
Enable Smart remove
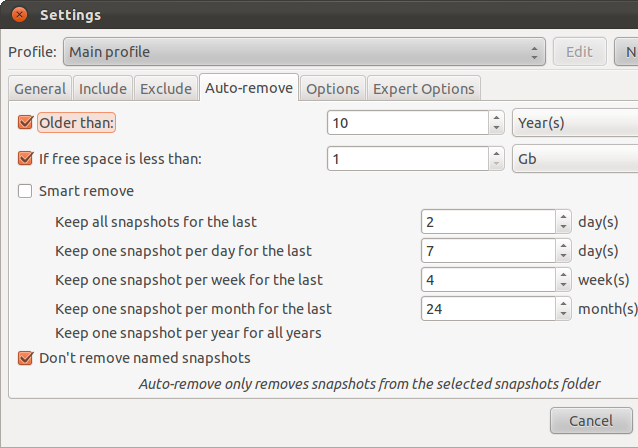coord(26,191)
